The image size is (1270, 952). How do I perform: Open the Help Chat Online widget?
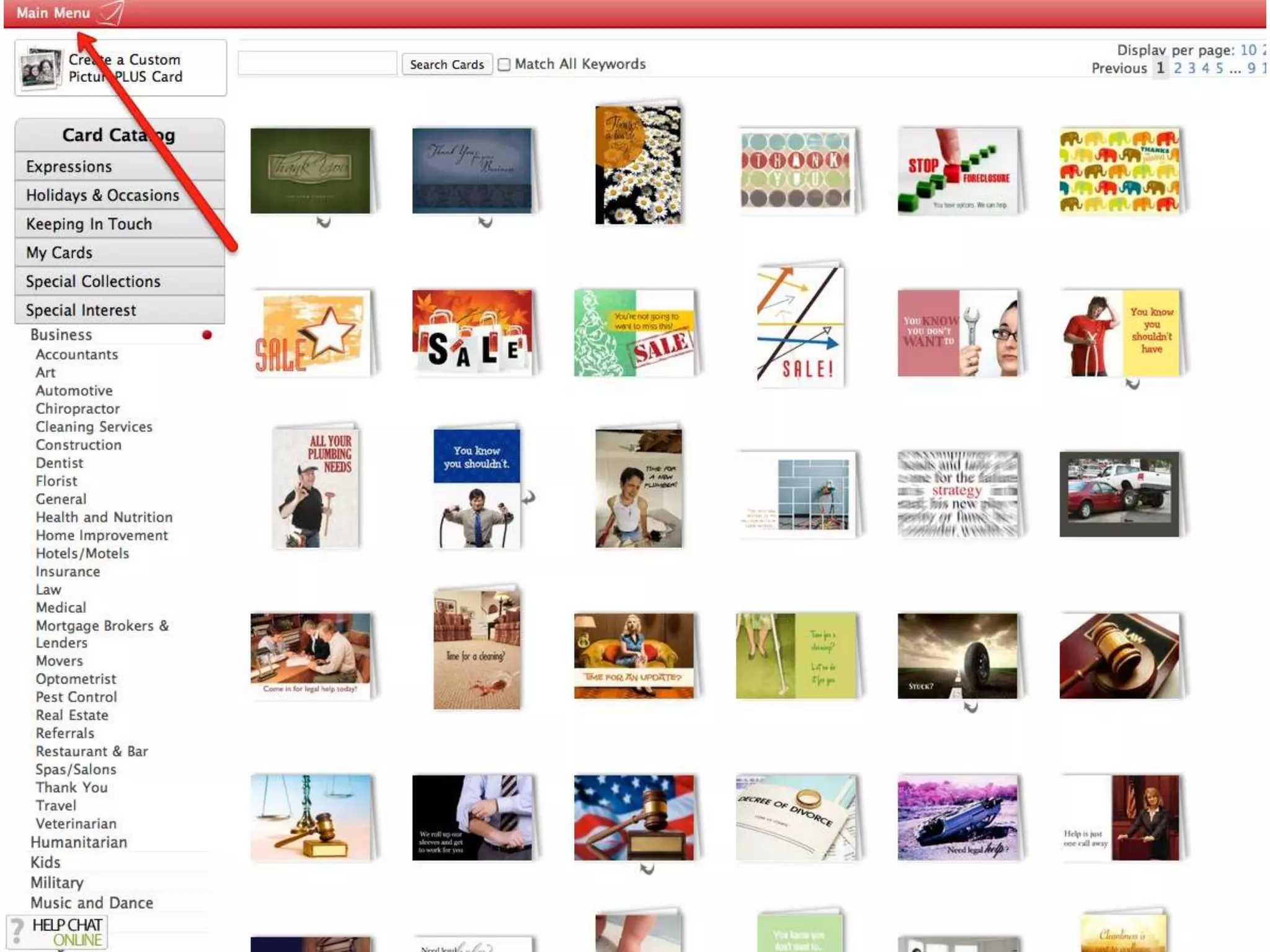58,932
